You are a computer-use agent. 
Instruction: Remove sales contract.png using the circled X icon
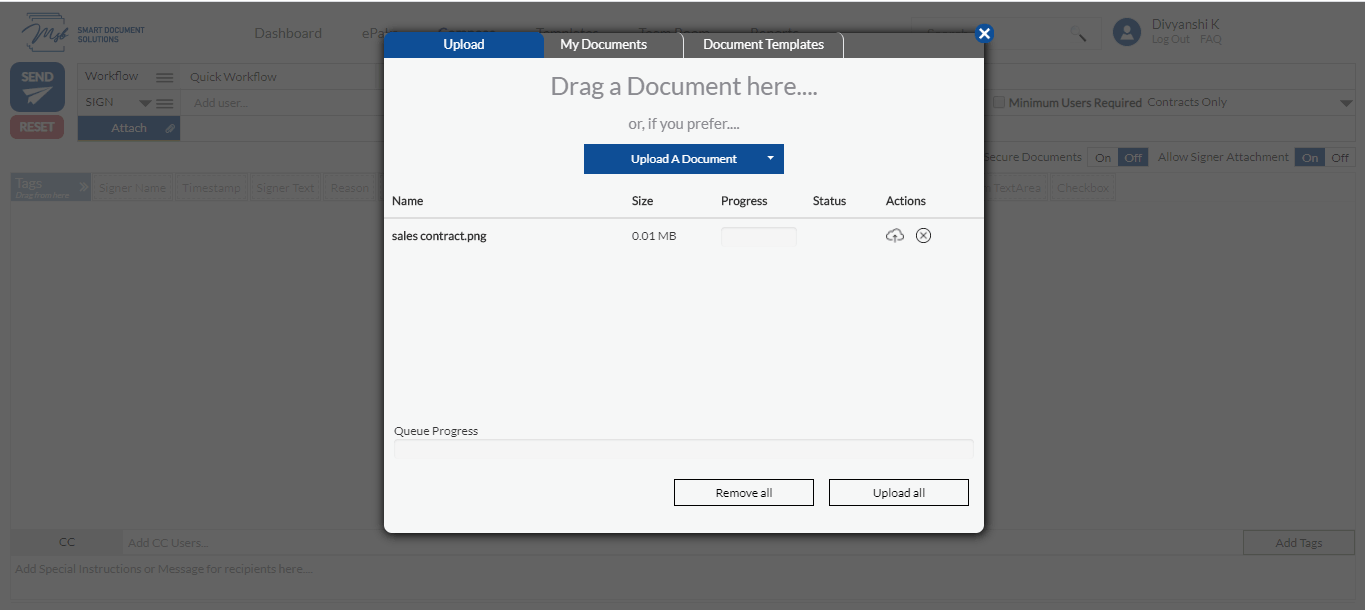click(x=923, y=235)
